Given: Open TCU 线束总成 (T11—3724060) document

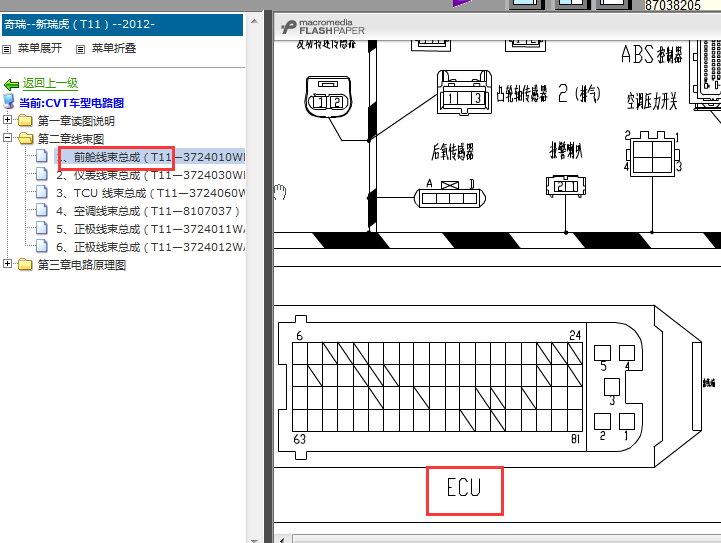Looking at the screenshot, I should [150, 193].
